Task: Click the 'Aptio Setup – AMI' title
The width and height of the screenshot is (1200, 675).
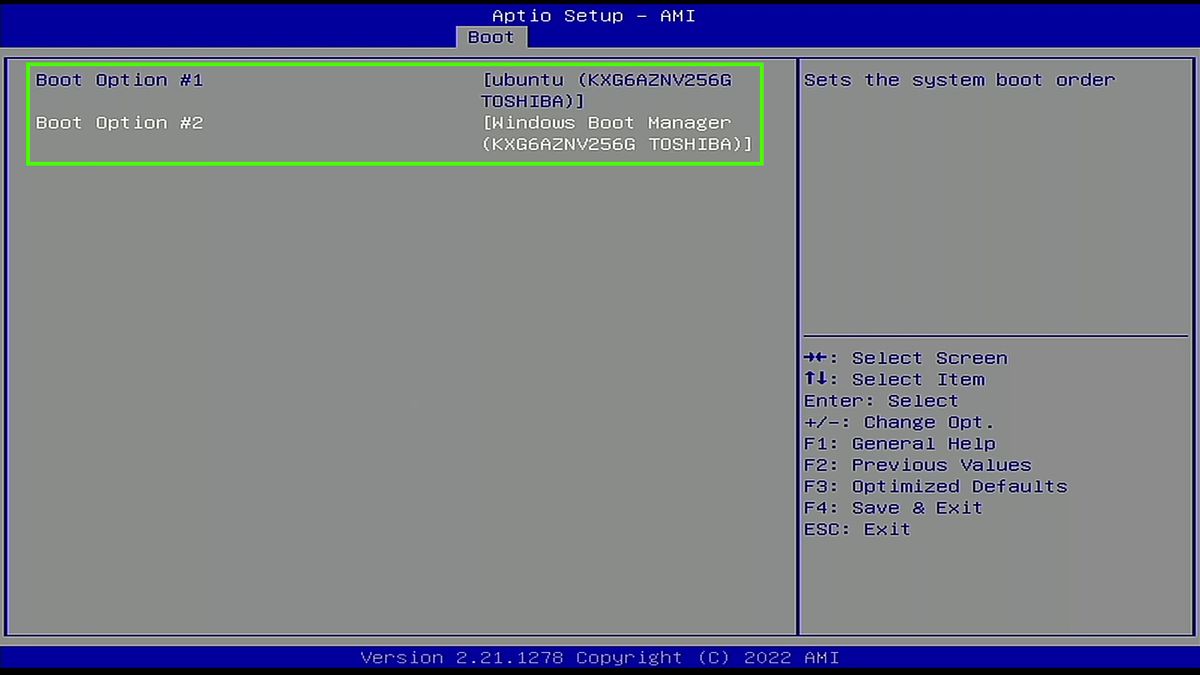Action: [593, 16]
